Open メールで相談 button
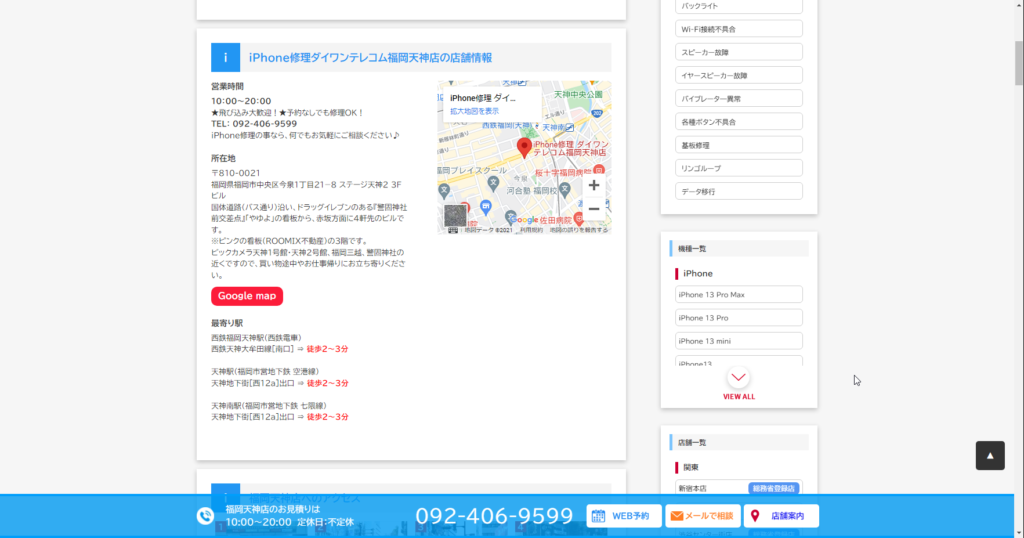Viewport: 1024px width, 538px height. (x=703, y=516)
